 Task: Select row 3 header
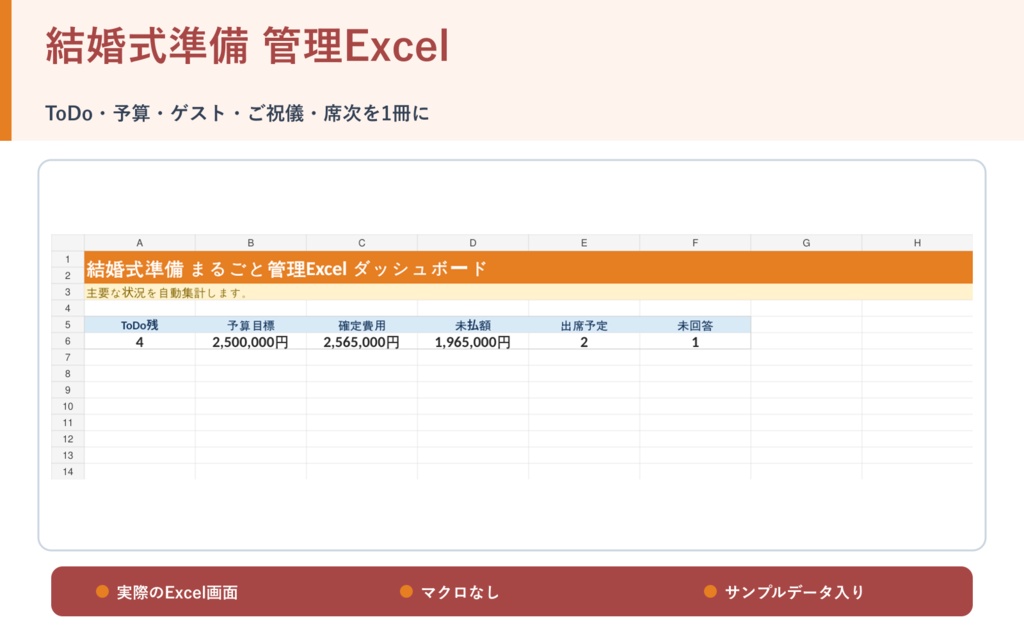coord(68,292)
